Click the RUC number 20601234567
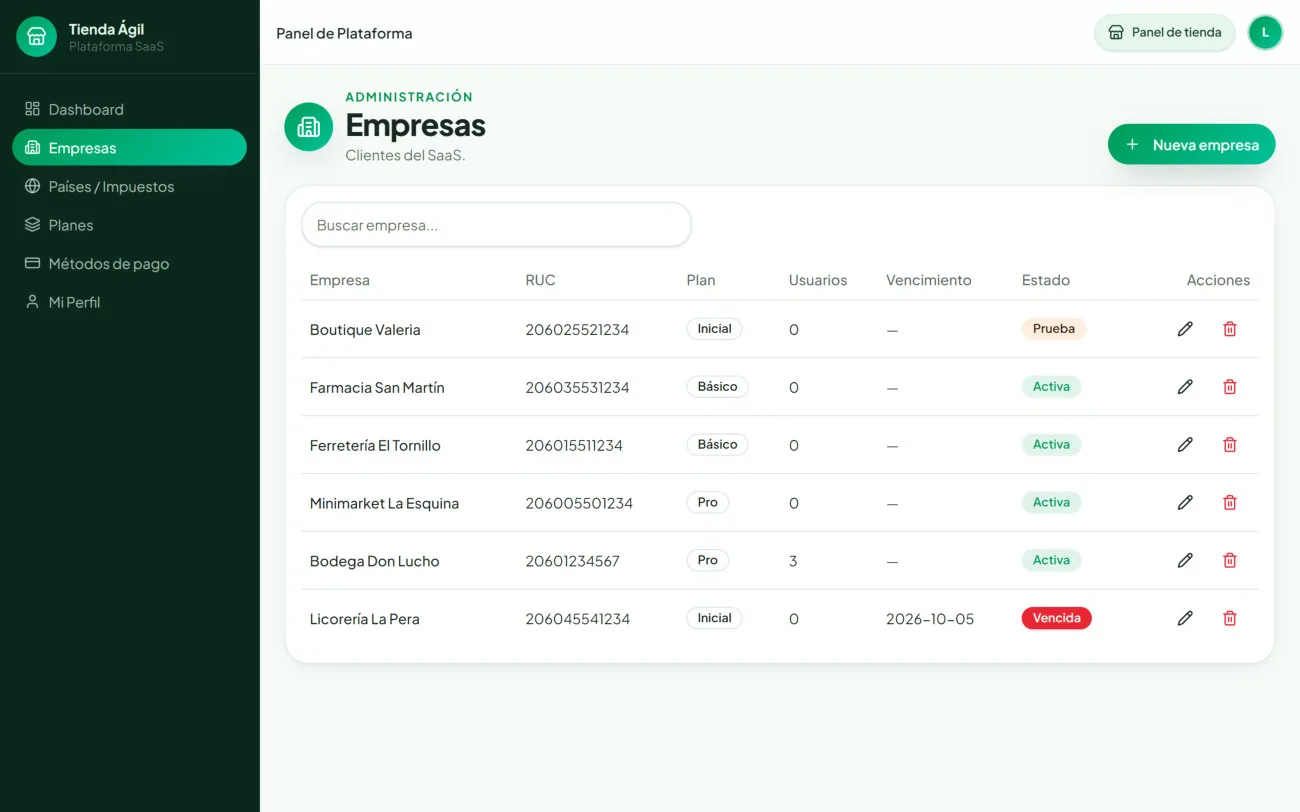 [x=573, y=561]
